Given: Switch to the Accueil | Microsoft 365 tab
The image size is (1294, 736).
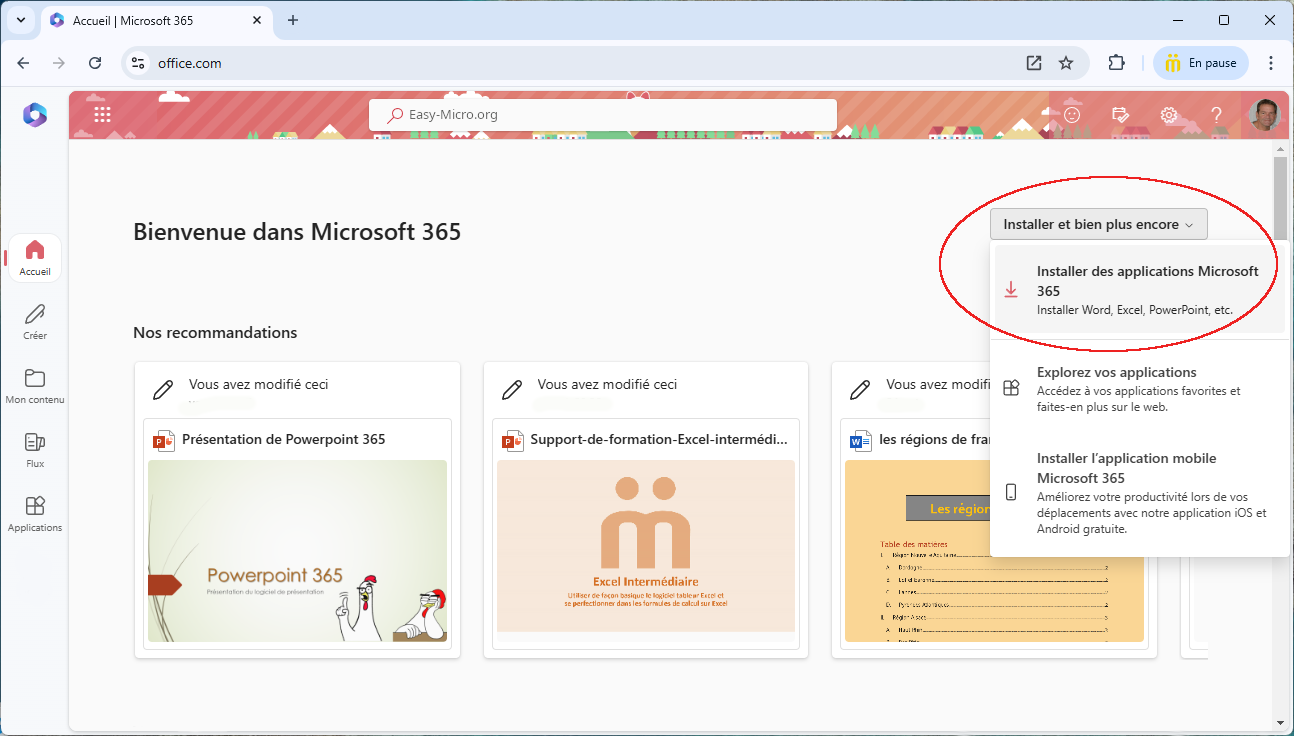Looking at the screenshot, I should click(158, 20).
